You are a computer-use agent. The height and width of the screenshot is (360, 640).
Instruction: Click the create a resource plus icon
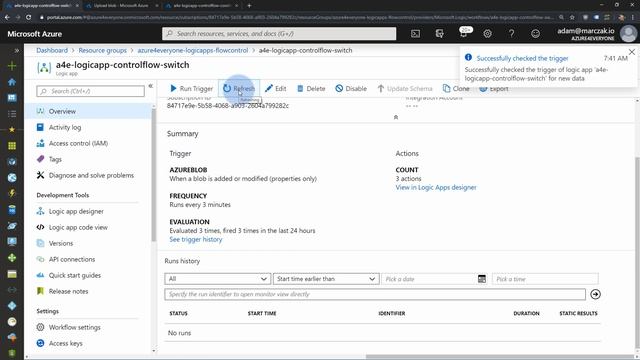coord(12,66)
